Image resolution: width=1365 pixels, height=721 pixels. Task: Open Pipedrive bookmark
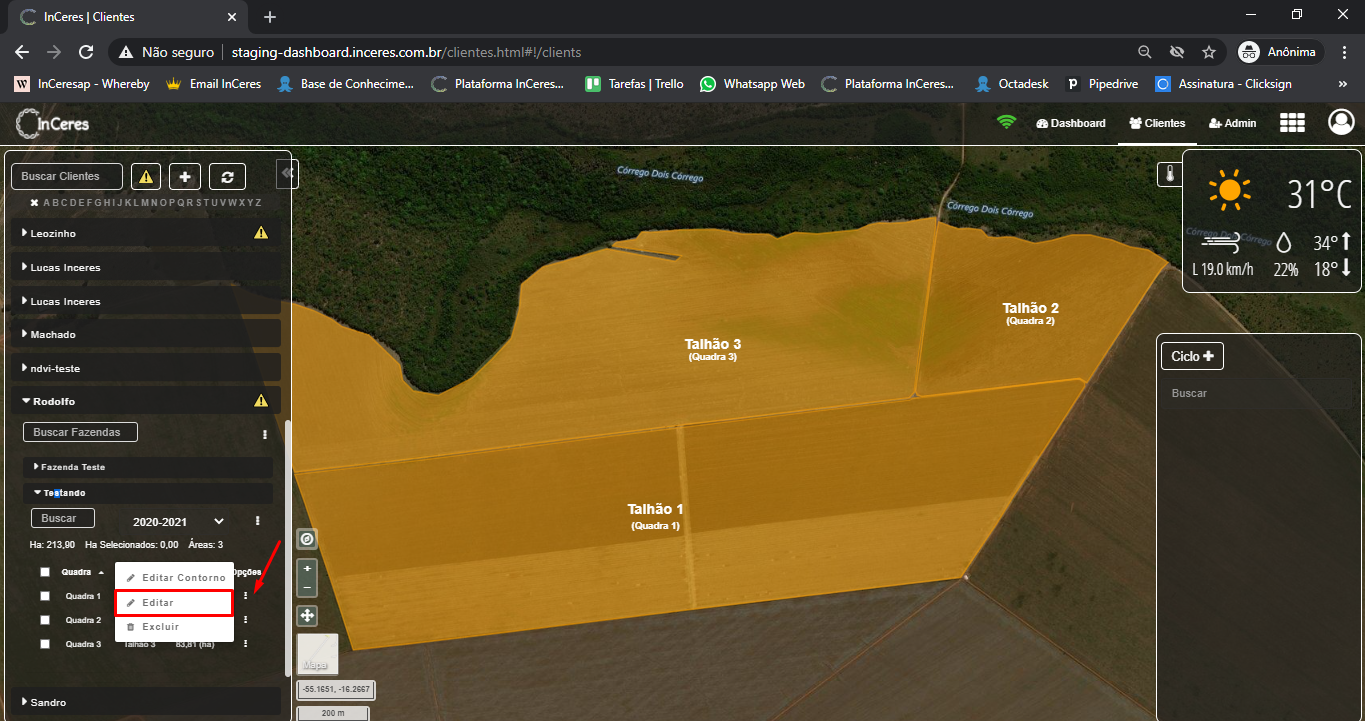pos(1102,84)
